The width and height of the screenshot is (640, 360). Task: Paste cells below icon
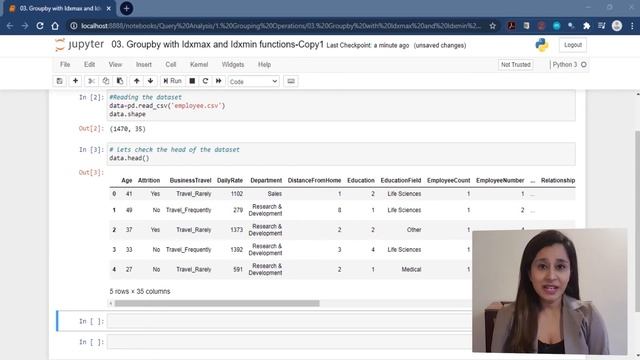[x=120, y=81]
